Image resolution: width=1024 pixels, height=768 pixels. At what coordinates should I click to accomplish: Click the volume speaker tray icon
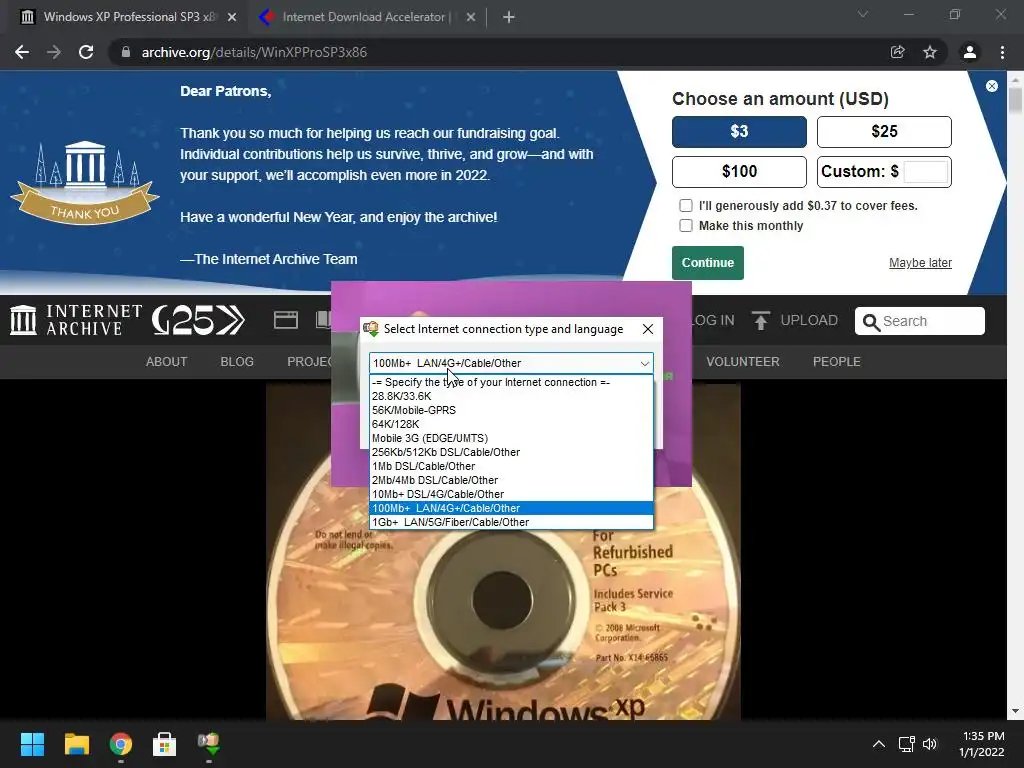(x=929, y=744)
